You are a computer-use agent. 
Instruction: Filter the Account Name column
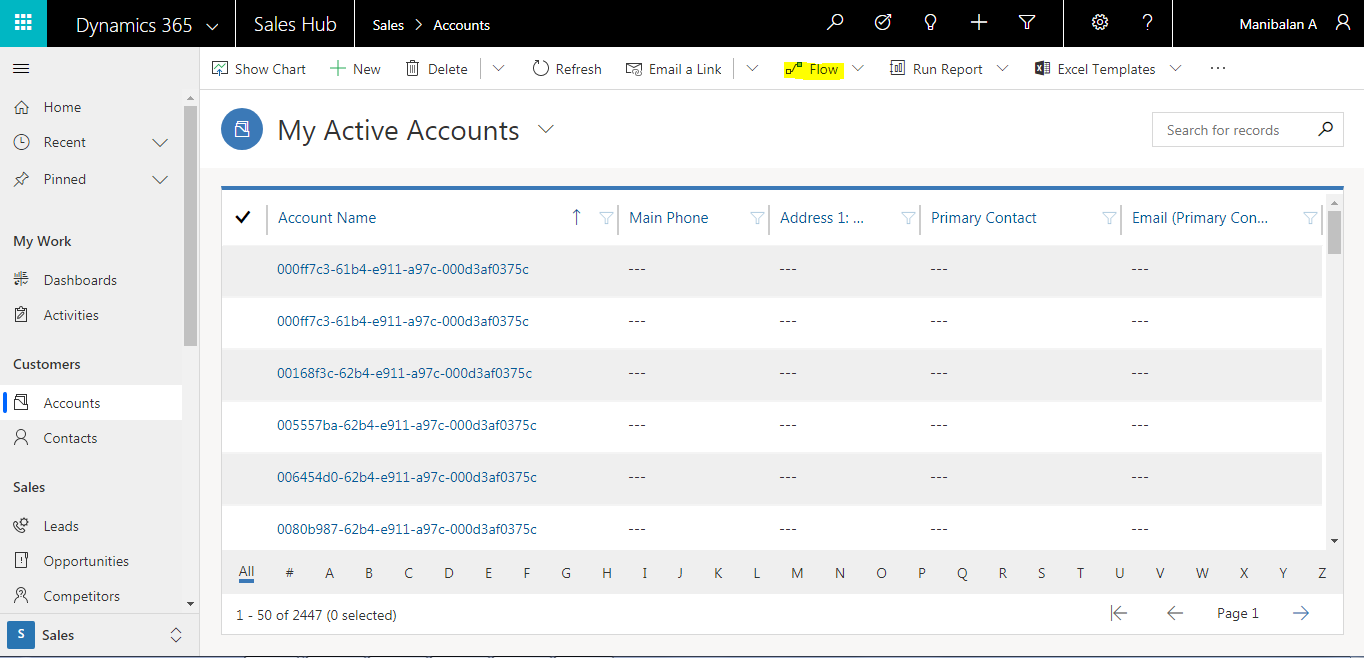click(x=606, y=218)
